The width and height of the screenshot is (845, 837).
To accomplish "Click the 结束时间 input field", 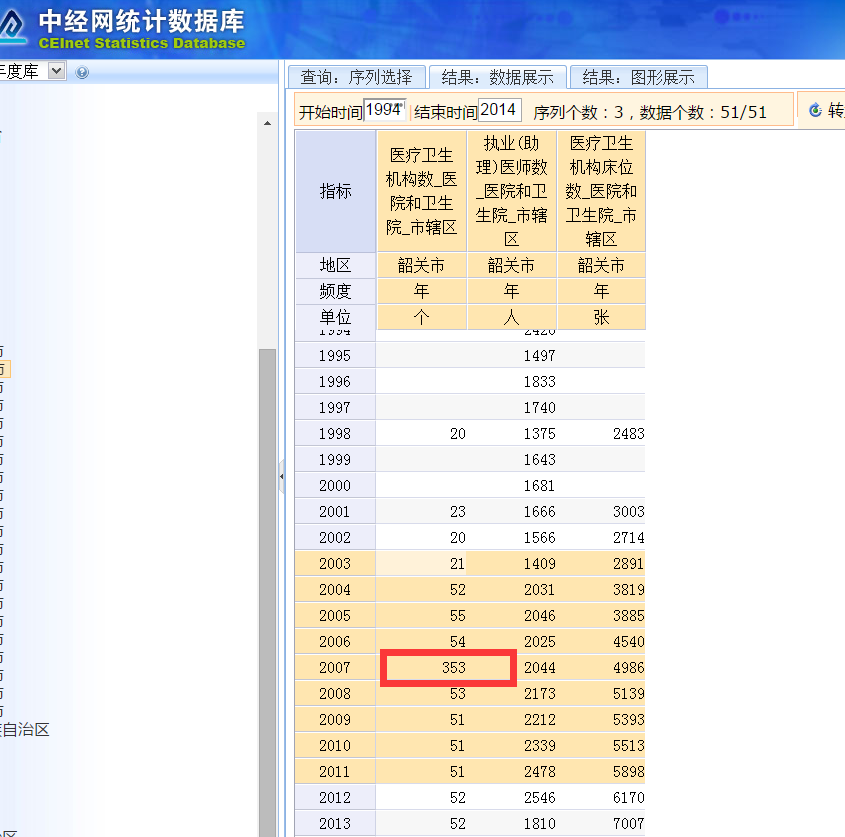I will pos(500,110).
